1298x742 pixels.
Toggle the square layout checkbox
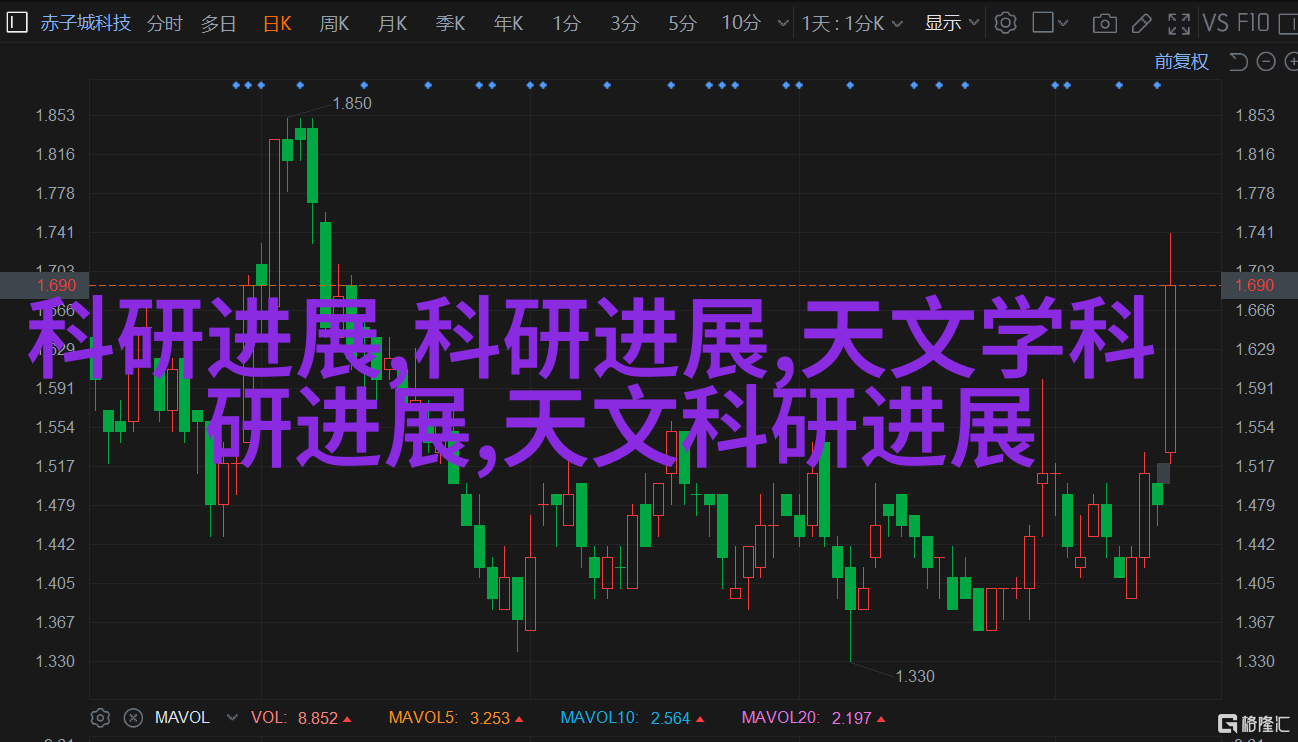click(1043, 22)
